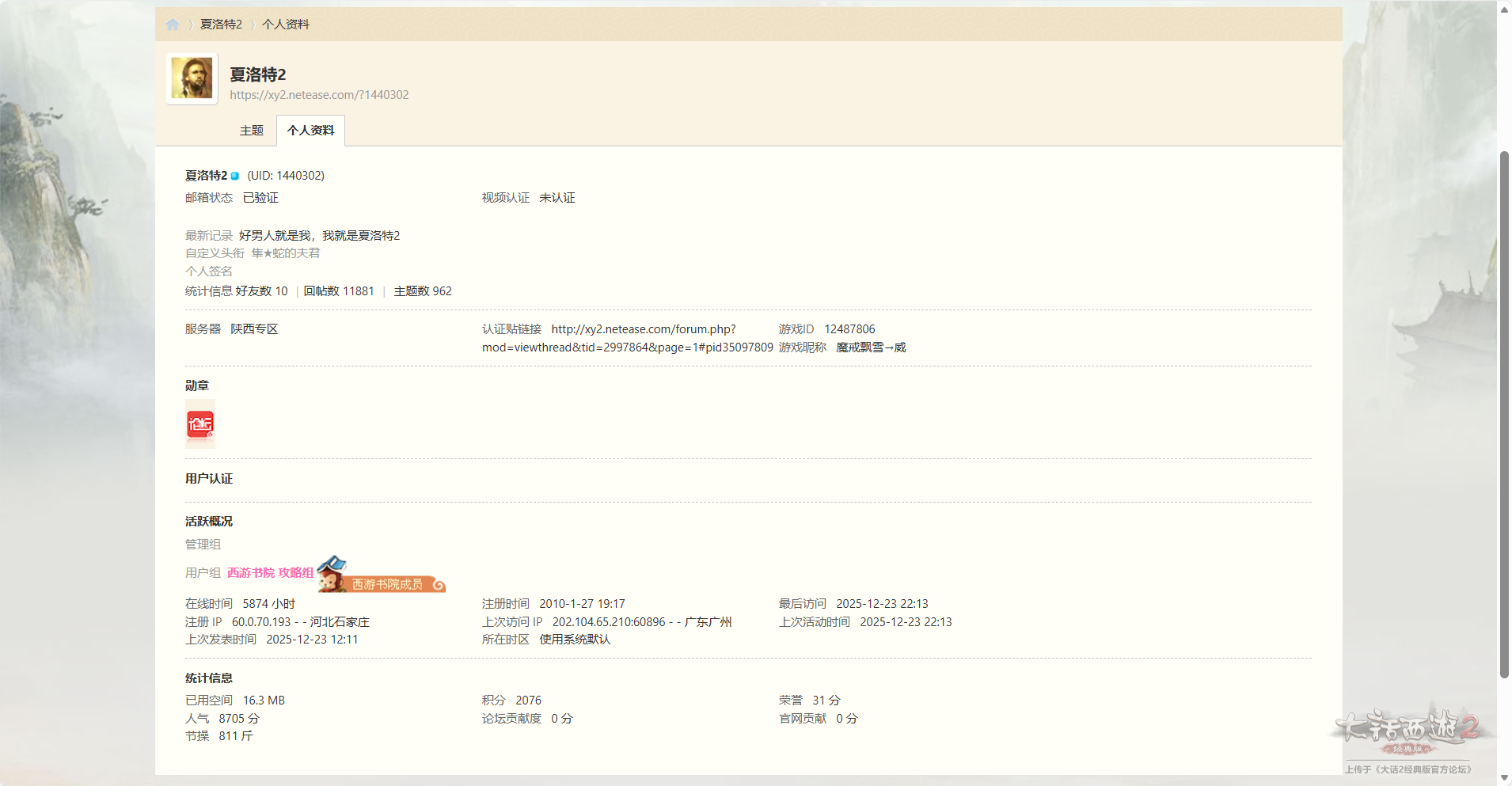Click the large 夏洛特2 heading beside the avatar
This screenshot has width=1512, height=786.
pos(258,74)
